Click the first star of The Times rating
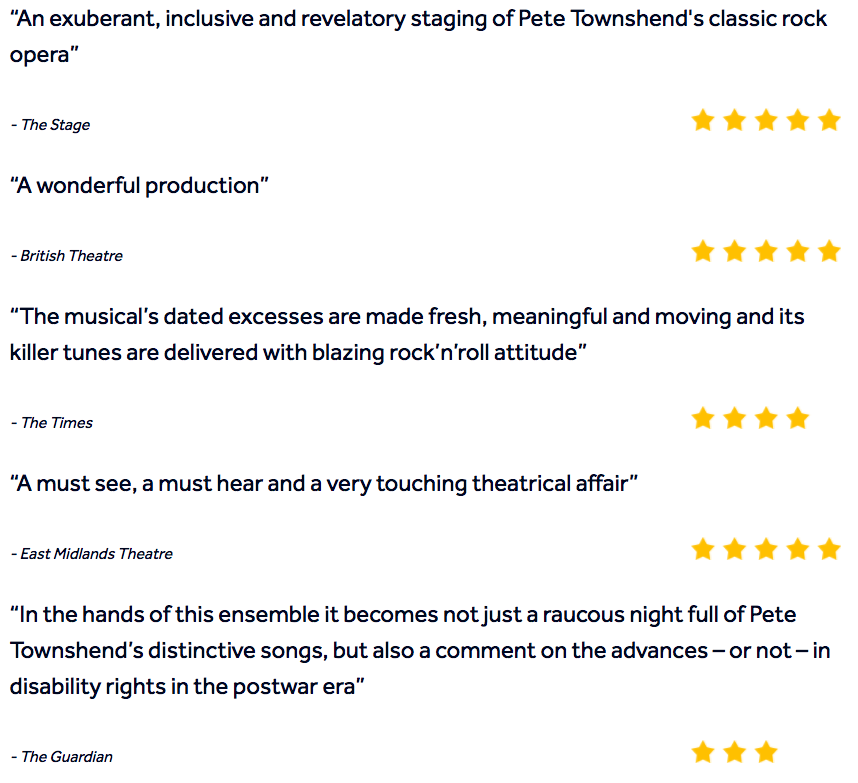858x783 pixels. coord(703,418)
